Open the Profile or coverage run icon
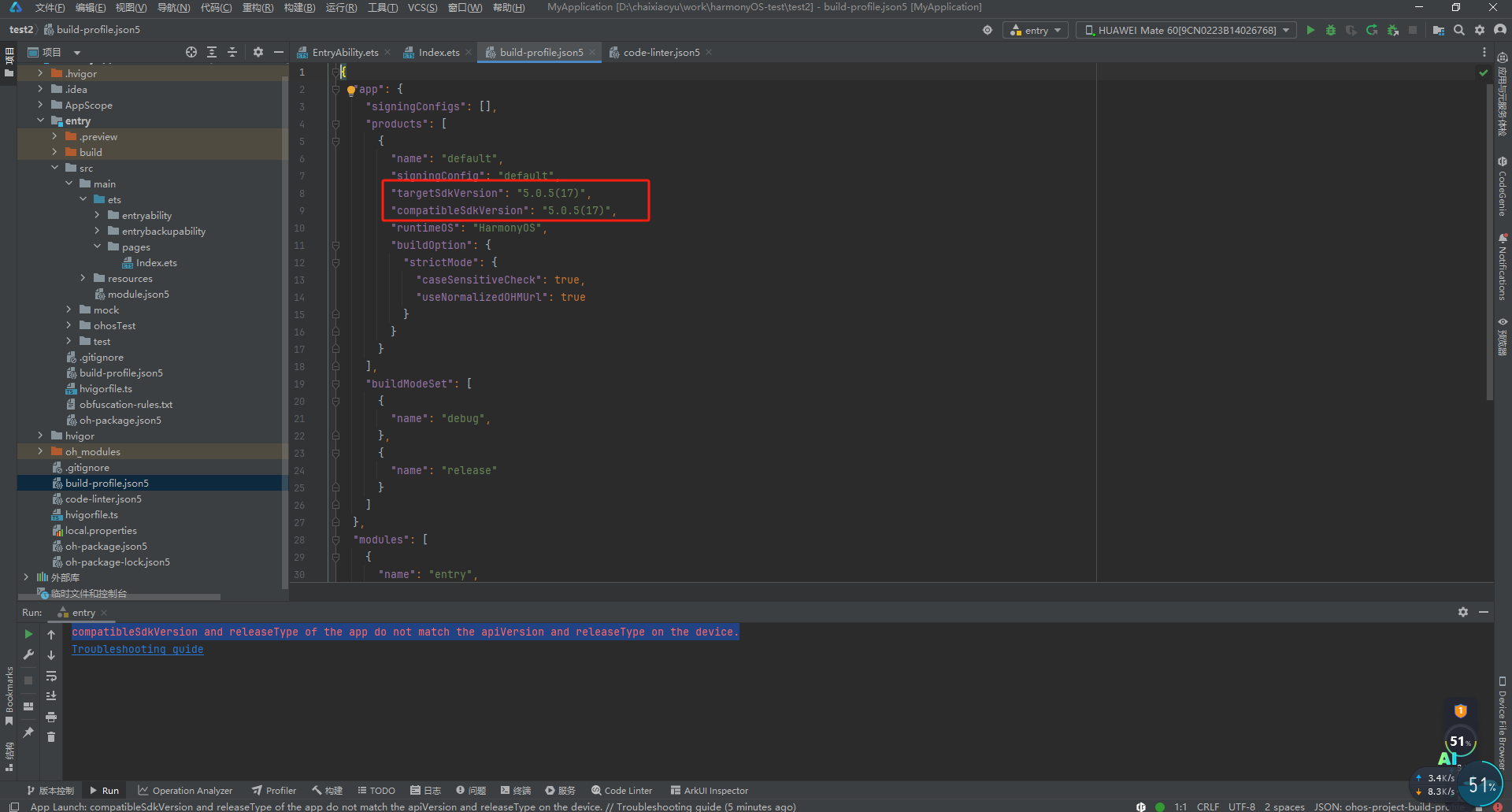 [x=1351, y=30]
